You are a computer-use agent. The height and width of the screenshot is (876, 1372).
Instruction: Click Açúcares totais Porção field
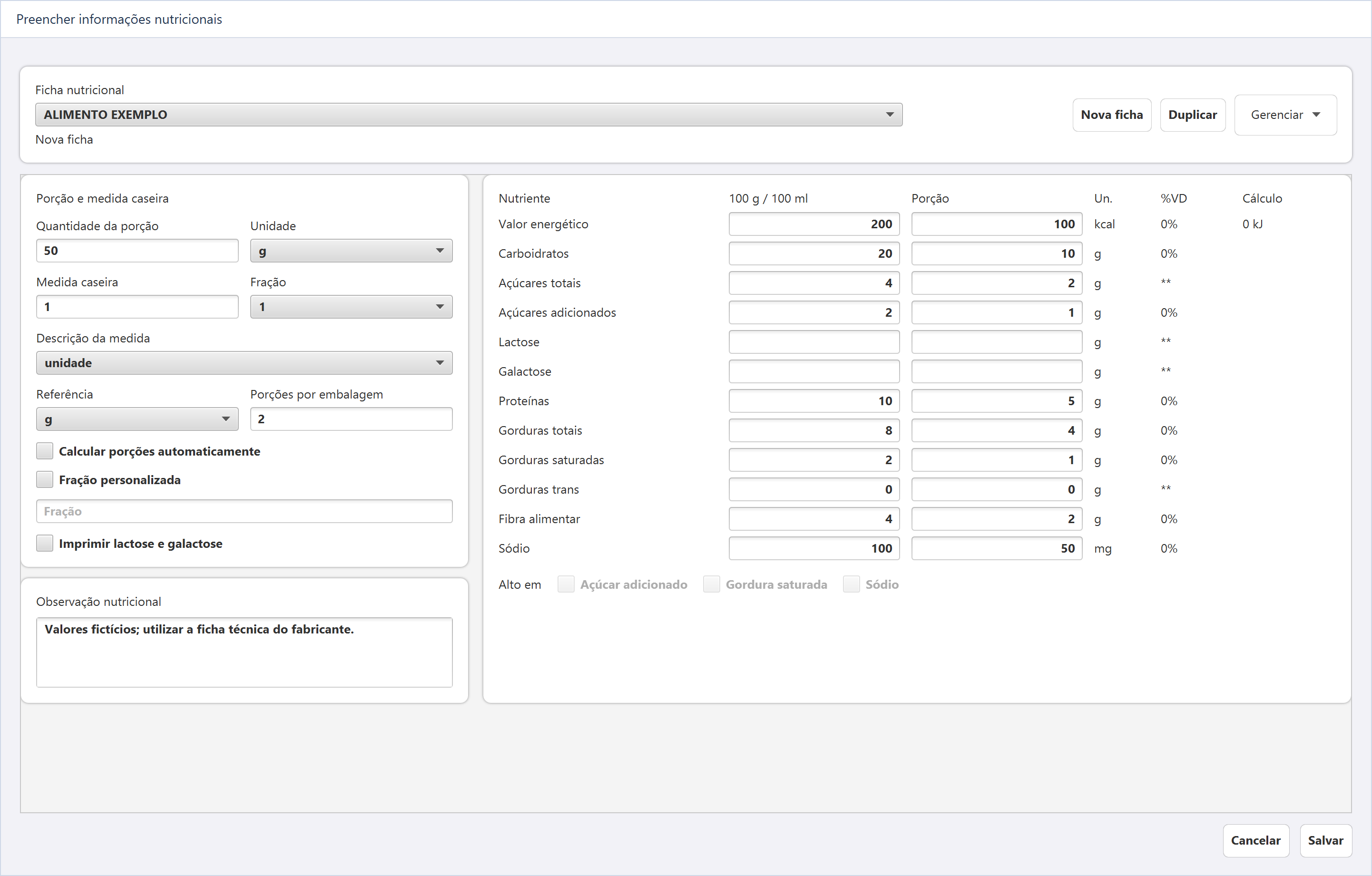997,283
